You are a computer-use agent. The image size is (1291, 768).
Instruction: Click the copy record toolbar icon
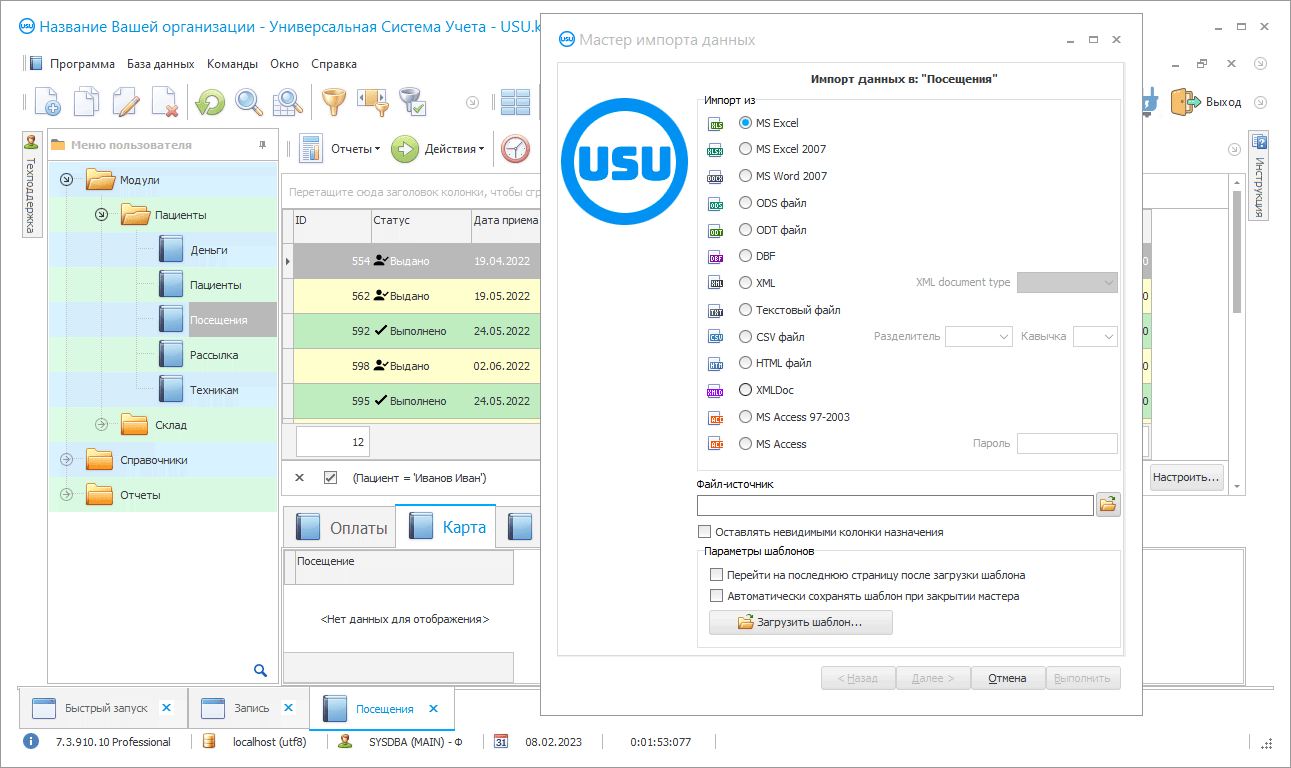pyautogui.click(x=87, y=102)
